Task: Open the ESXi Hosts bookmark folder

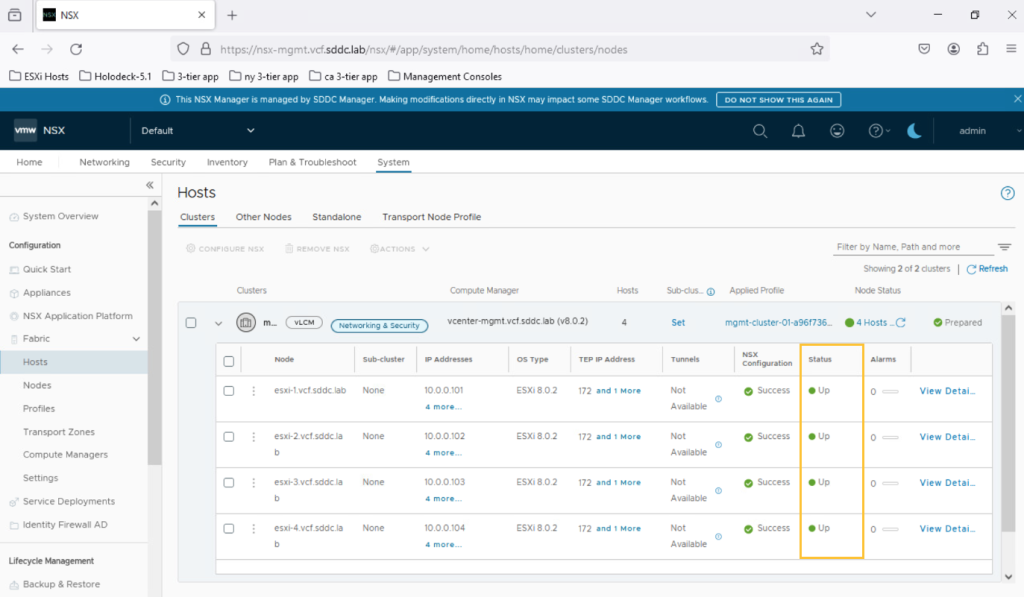Action: click(39, 76)
